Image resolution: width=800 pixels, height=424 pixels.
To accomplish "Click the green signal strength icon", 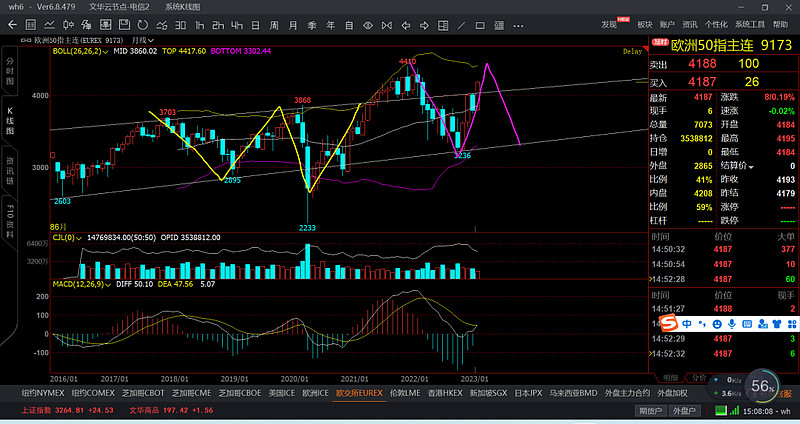I will 734,410.
